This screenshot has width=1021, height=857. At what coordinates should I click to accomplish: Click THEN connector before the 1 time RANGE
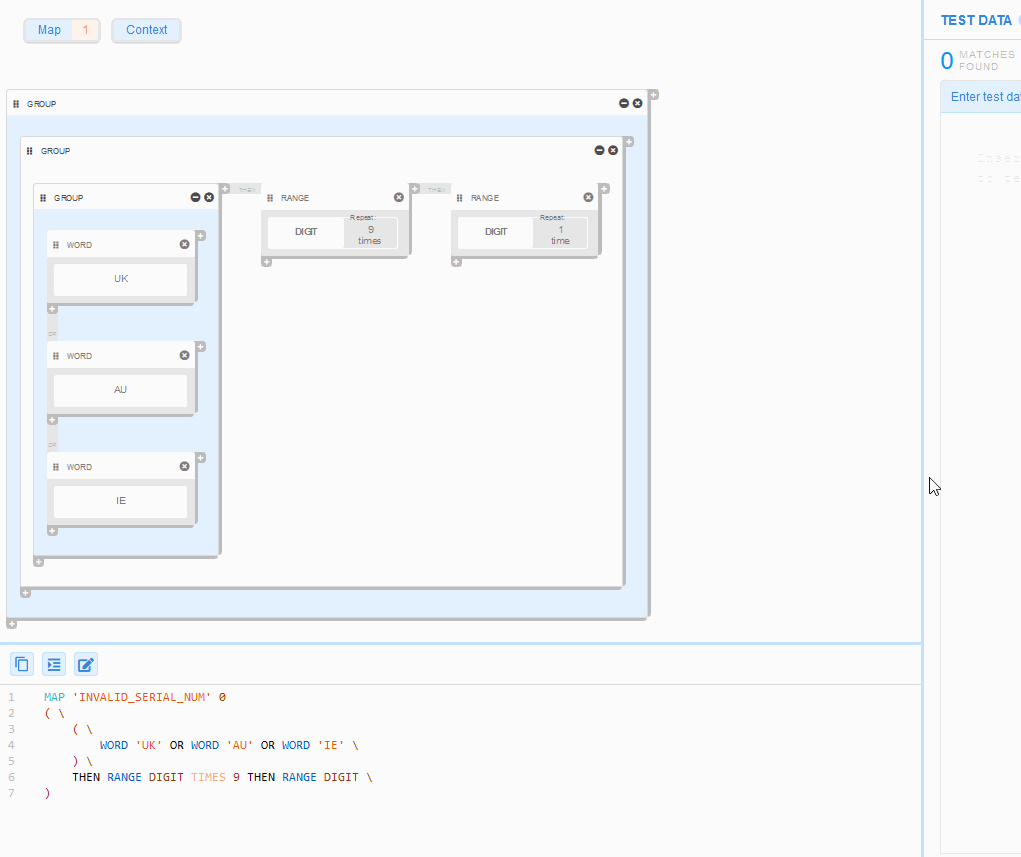tap(436, 190)
